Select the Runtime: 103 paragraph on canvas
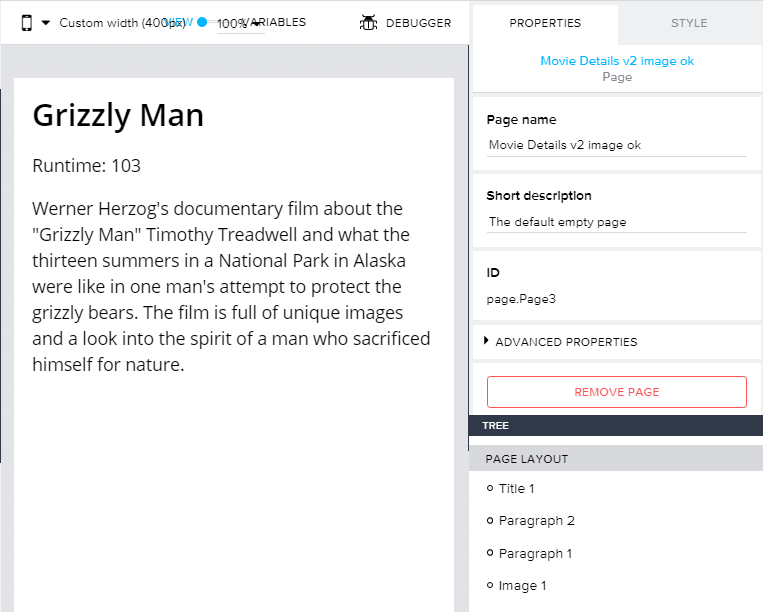The width and height of the screenshot is (763, 612). point(87,166)
